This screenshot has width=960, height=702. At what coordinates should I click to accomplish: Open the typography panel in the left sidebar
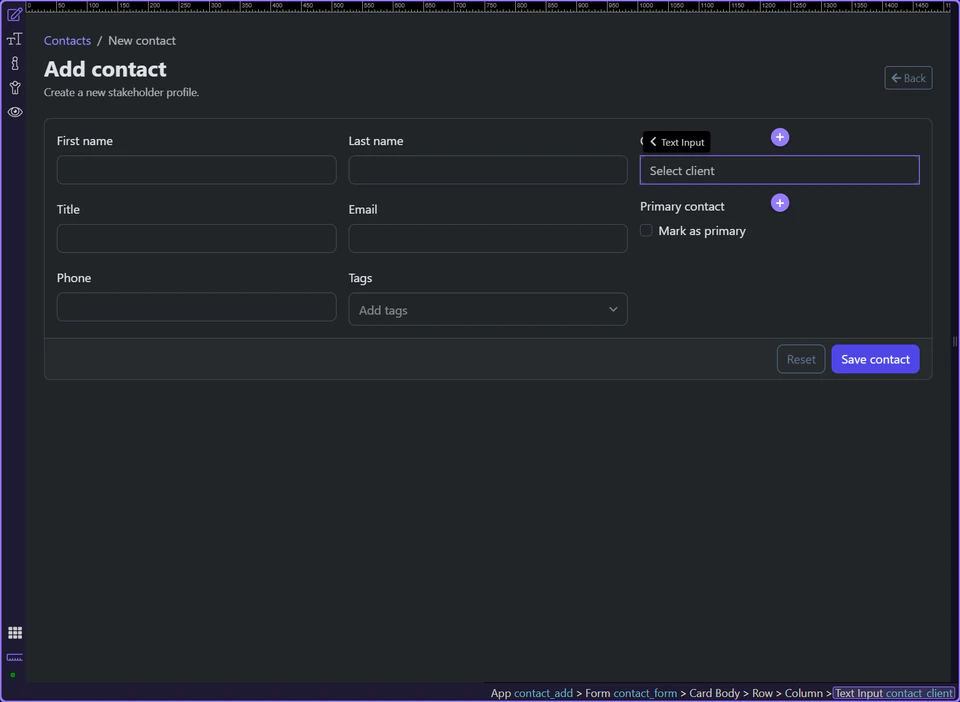tap(14, 39)
